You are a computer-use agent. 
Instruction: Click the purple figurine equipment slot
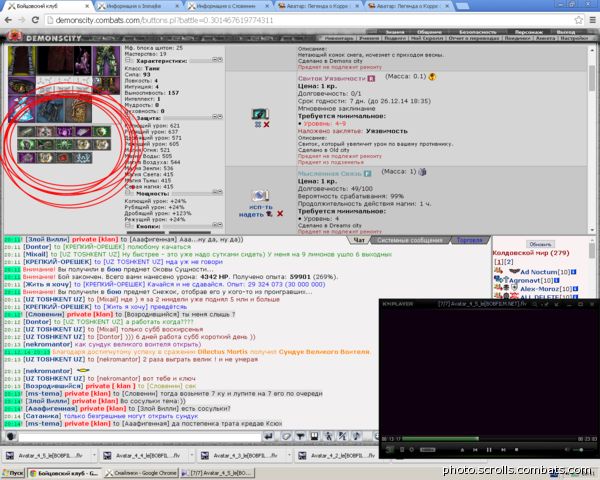click(x=83, y=60)
